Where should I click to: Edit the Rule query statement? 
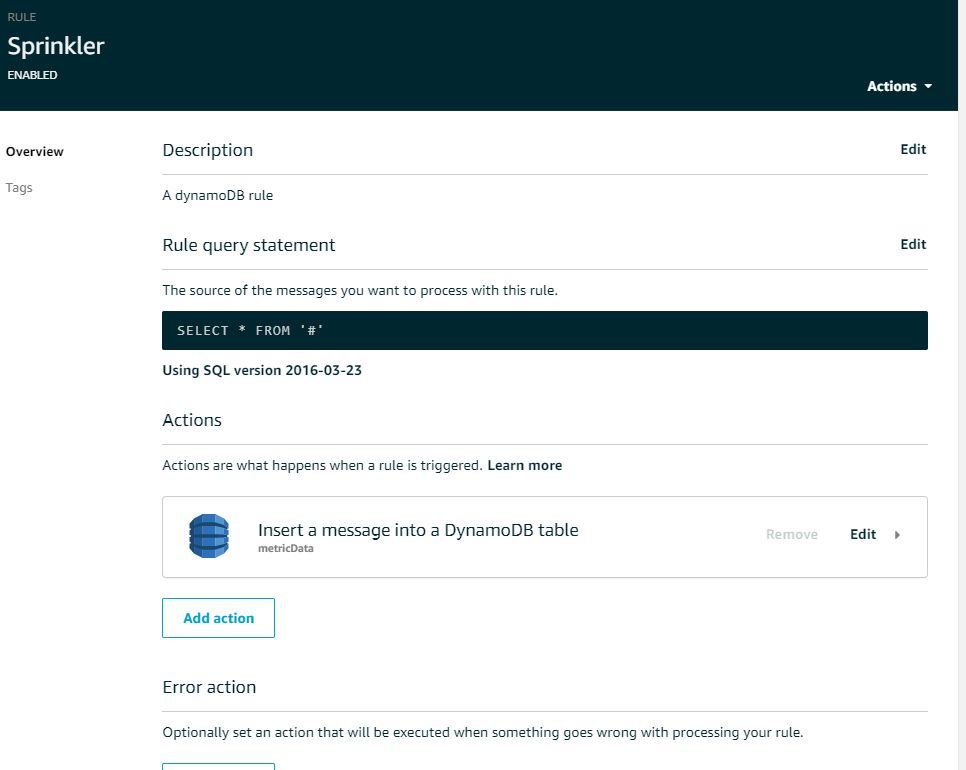[x=913, y=244]
